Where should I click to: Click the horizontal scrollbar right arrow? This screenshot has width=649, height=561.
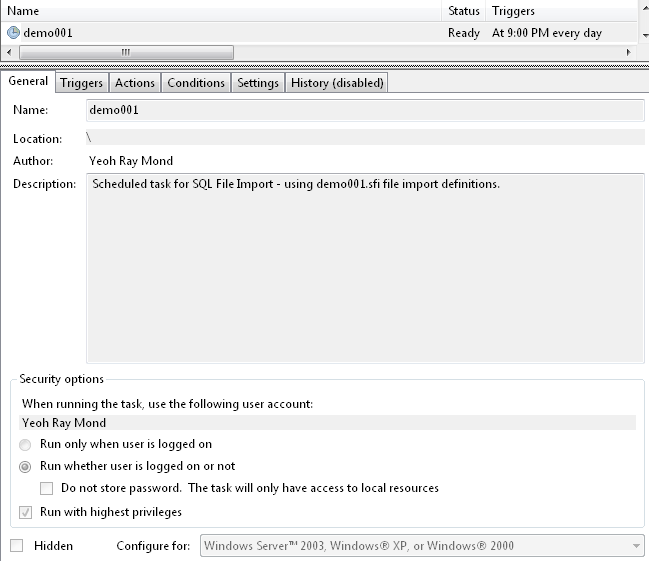click(x=628, y=52)
